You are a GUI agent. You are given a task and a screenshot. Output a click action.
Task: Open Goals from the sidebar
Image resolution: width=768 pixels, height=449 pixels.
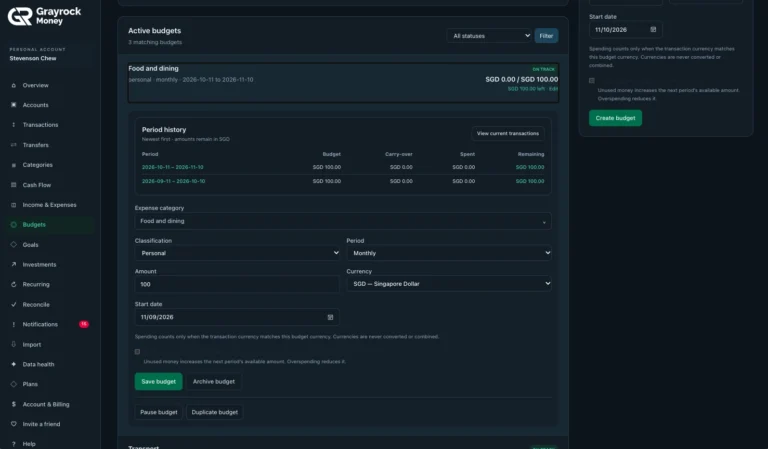[x=30, y=244]
